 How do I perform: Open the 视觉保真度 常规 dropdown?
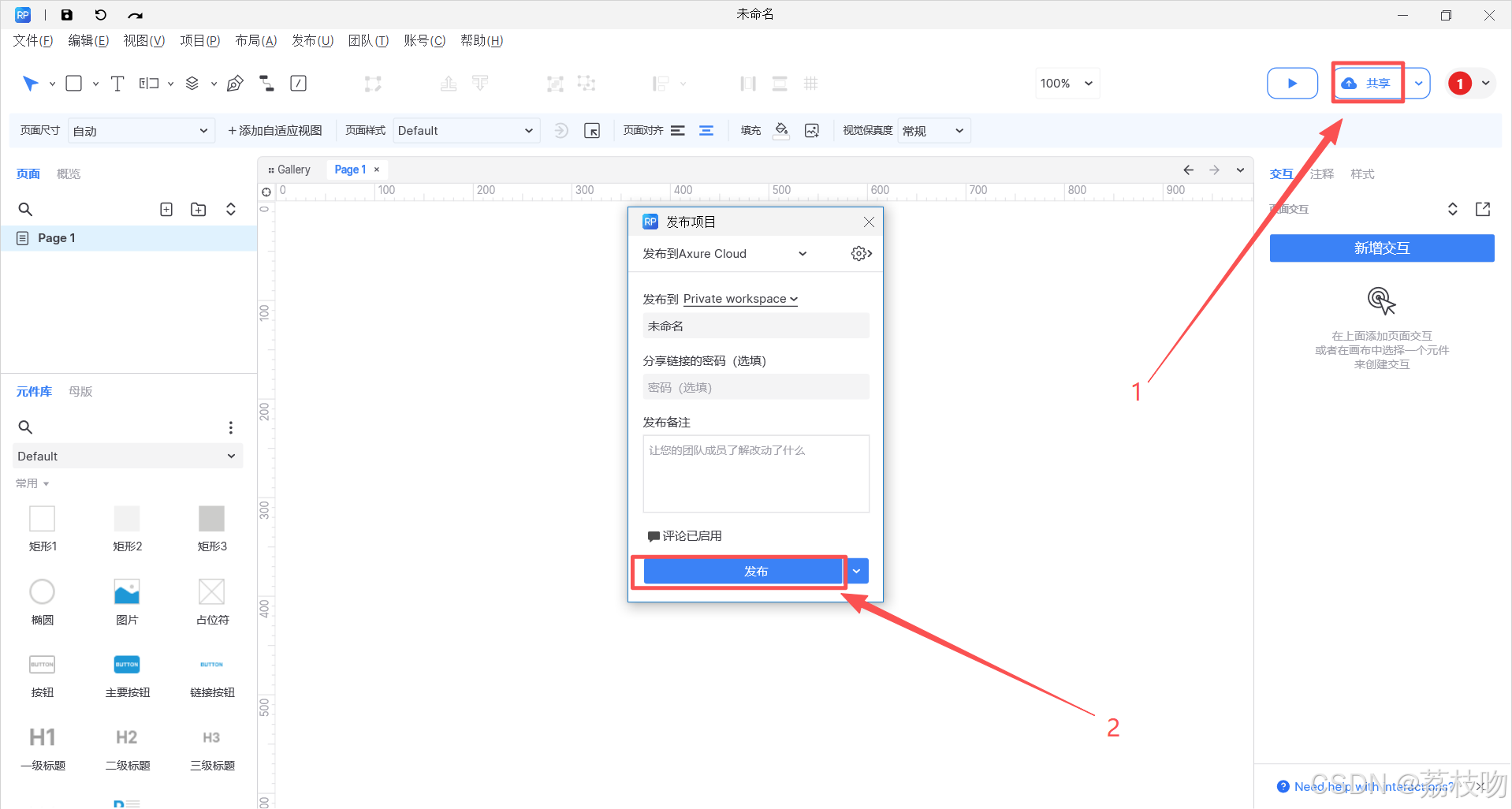click(933, 131)
